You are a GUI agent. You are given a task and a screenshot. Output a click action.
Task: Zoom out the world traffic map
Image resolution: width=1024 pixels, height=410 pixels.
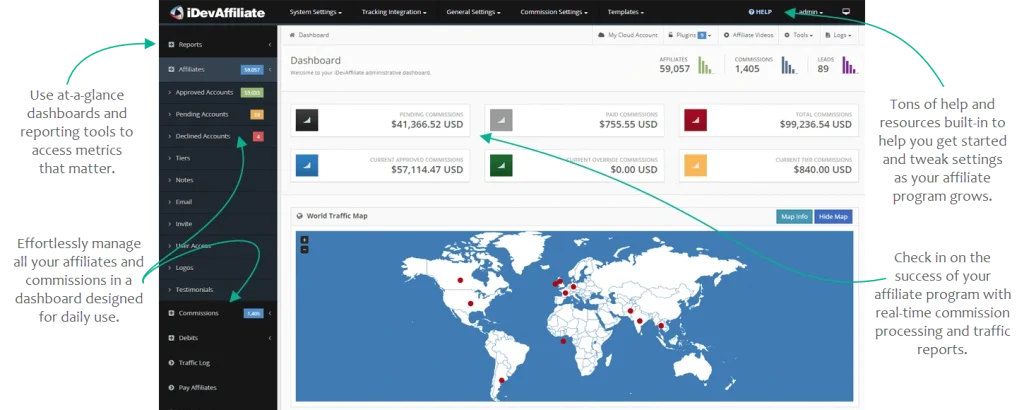click(x=304, y=249)
